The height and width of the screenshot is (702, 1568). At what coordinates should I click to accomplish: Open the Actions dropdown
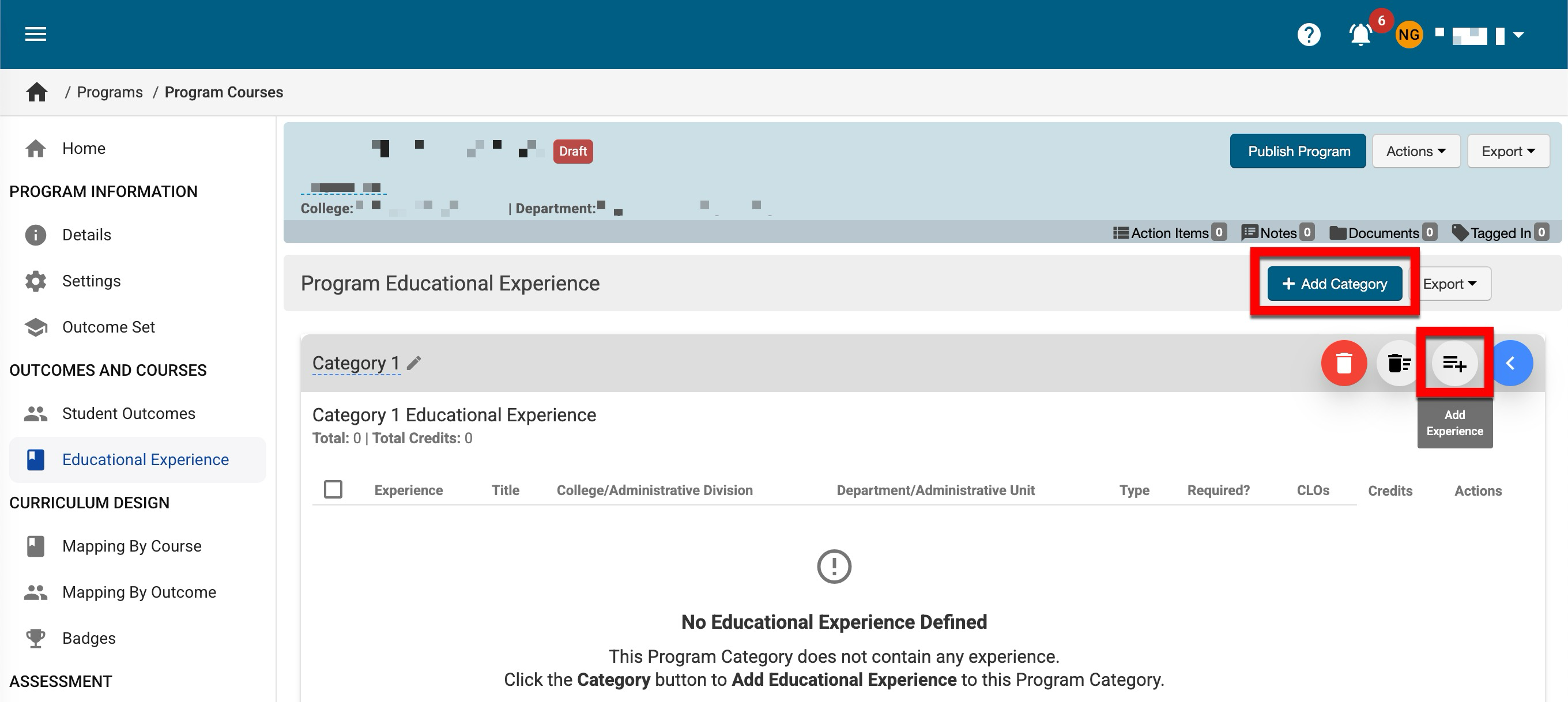pyautogui.click(x=1415, y=151)
